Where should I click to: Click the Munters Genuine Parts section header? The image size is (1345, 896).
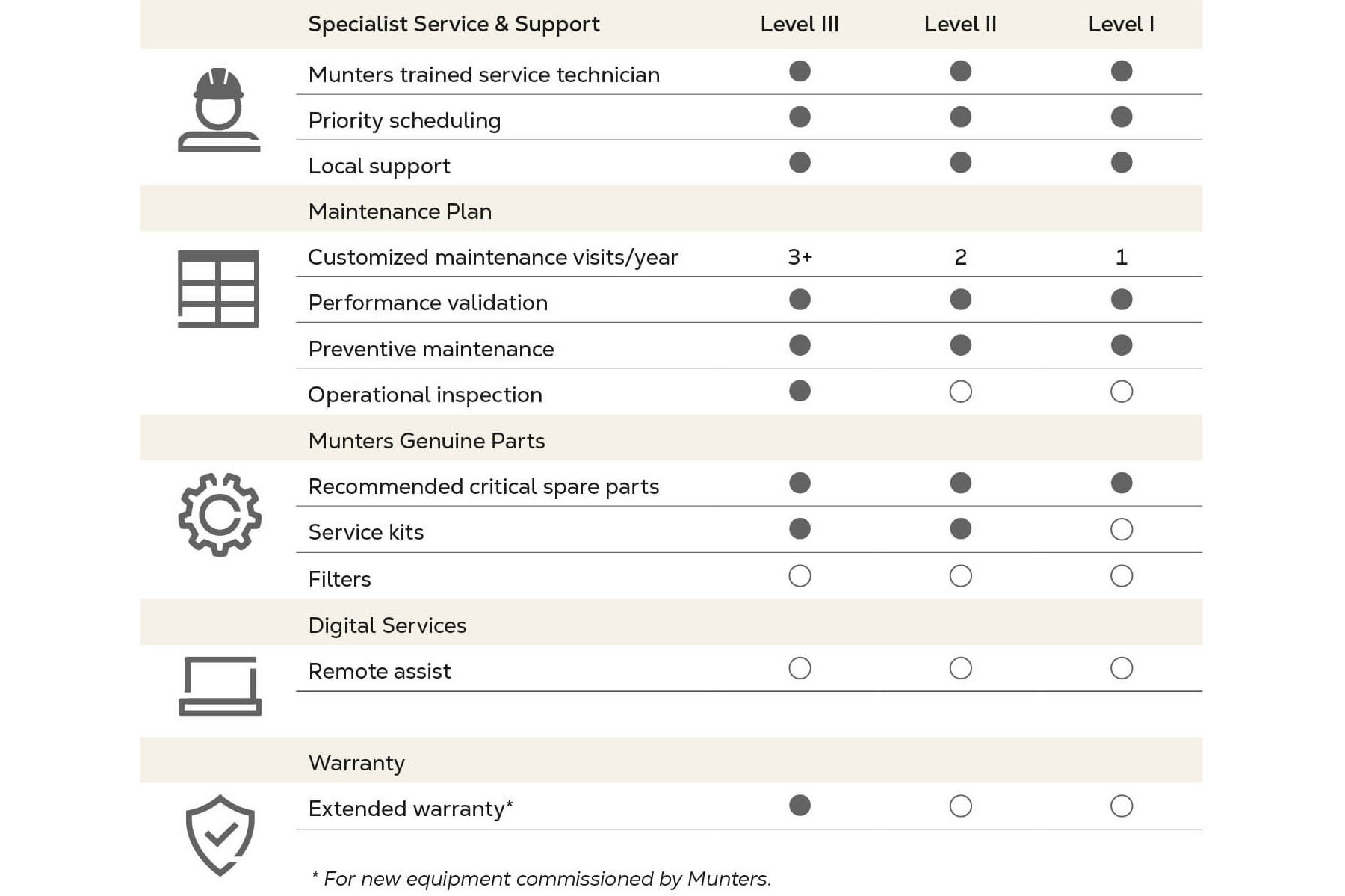pos(427,441)
